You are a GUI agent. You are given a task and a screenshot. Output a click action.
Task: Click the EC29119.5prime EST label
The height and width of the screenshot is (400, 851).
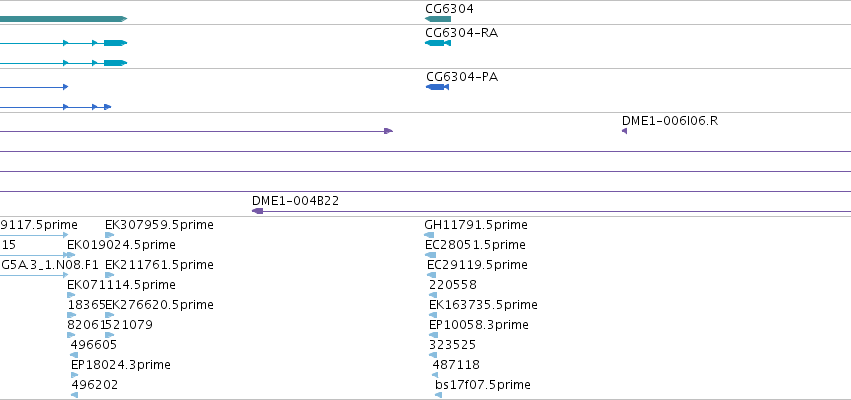(477, 265)
